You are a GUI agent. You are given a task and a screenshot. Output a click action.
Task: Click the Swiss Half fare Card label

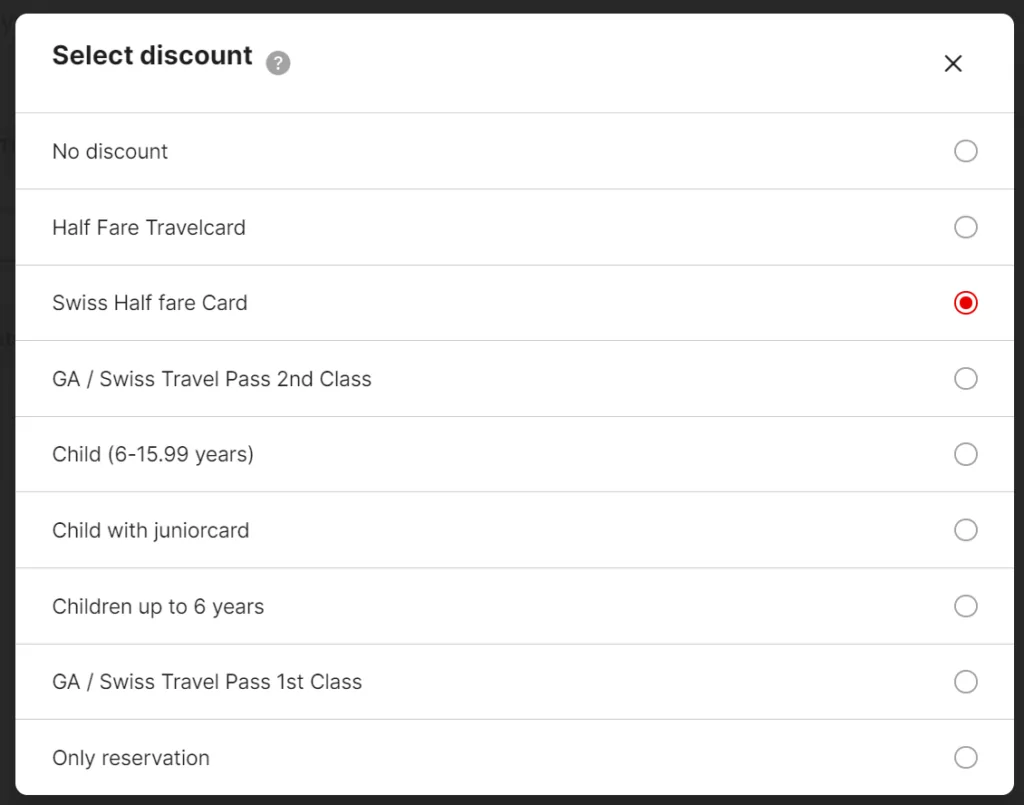click(150, 303)
